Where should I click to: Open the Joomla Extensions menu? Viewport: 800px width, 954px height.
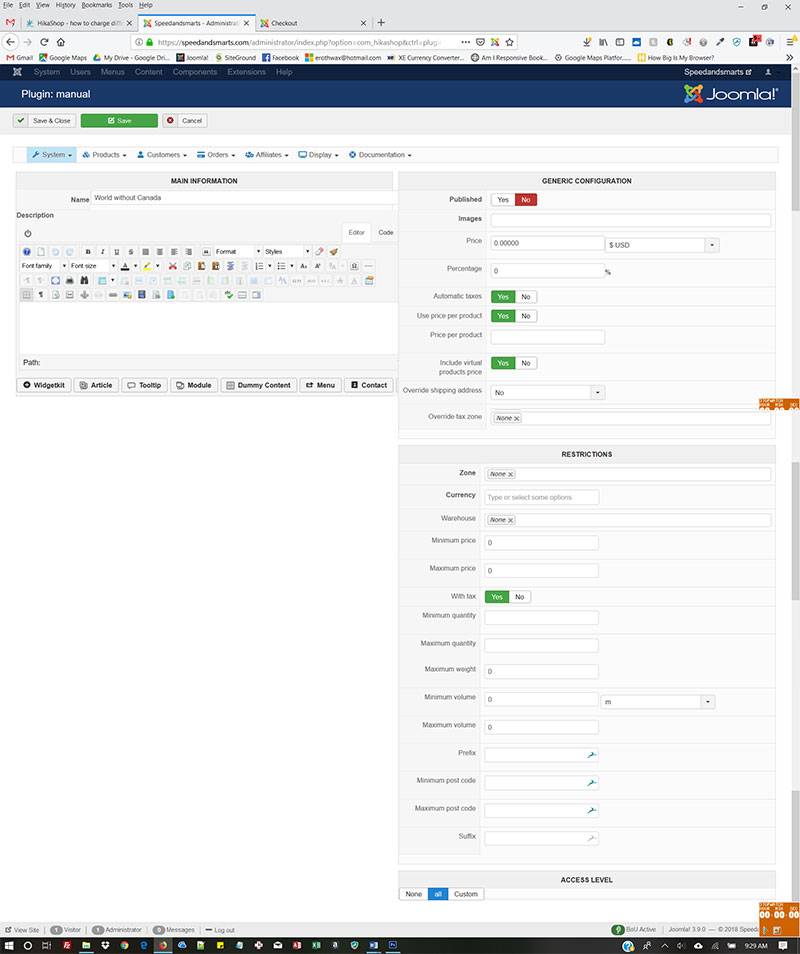(246, 72)
